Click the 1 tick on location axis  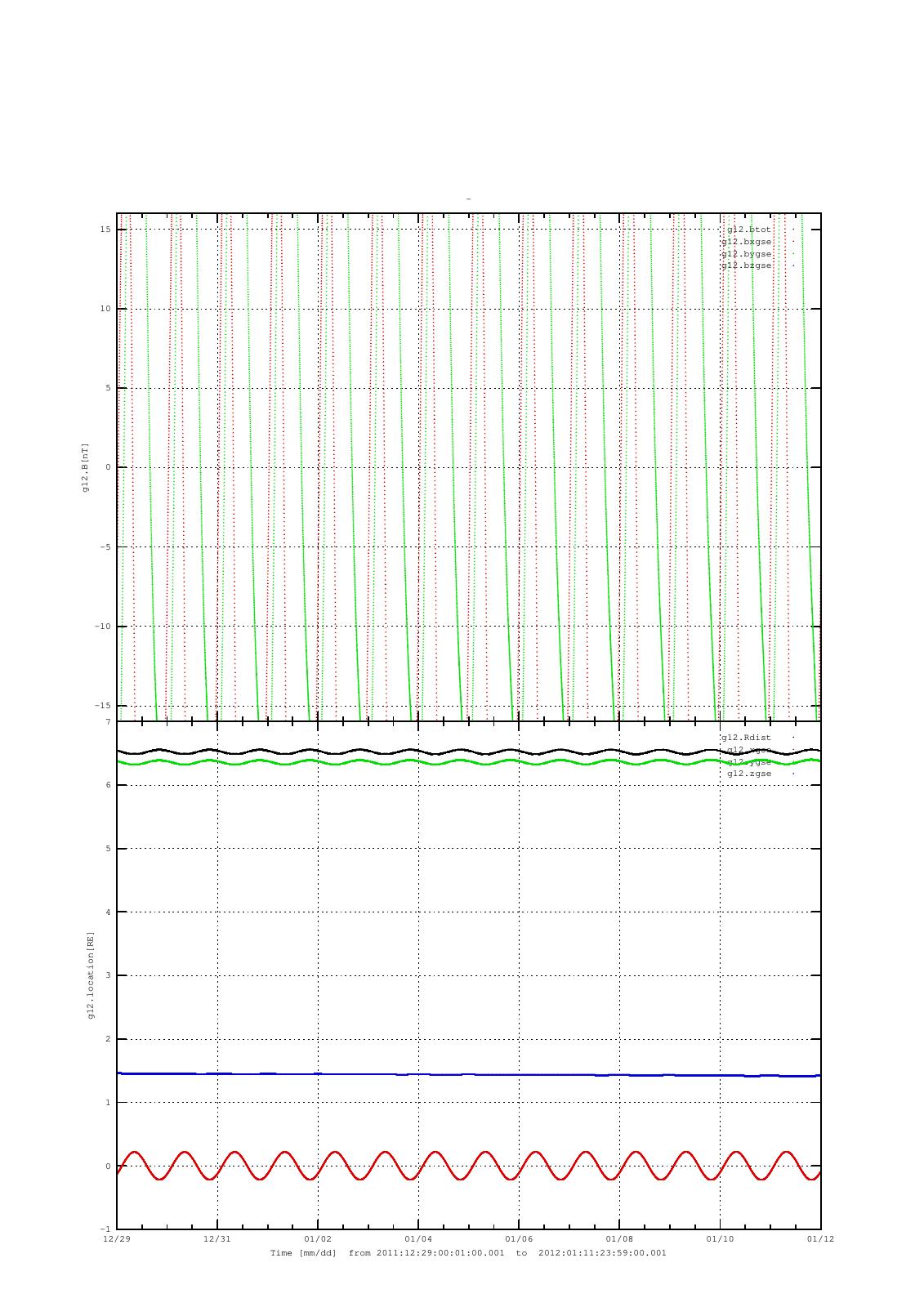pyautogui.click(x=108, y=1103)
